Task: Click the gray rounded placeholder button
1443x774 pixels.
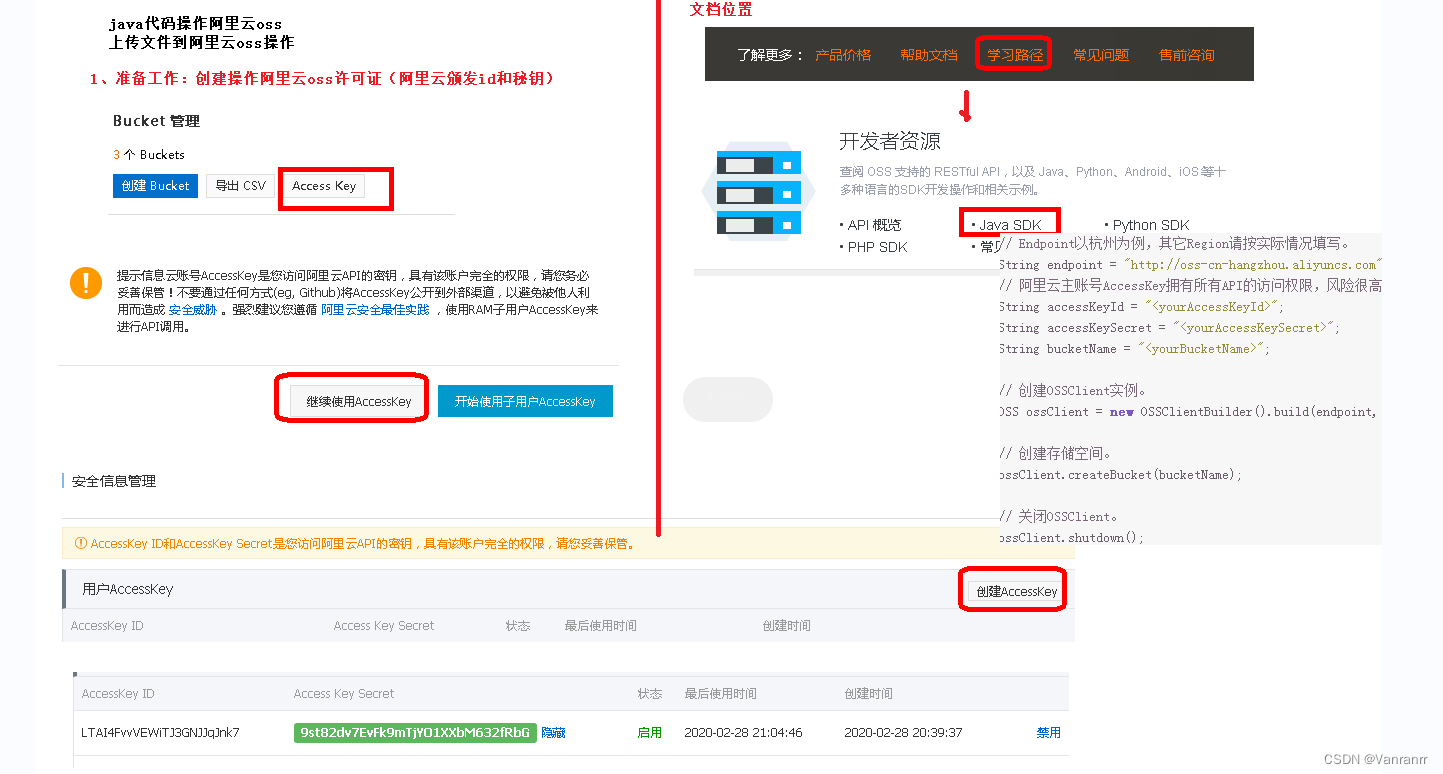Action: [728, 400]
